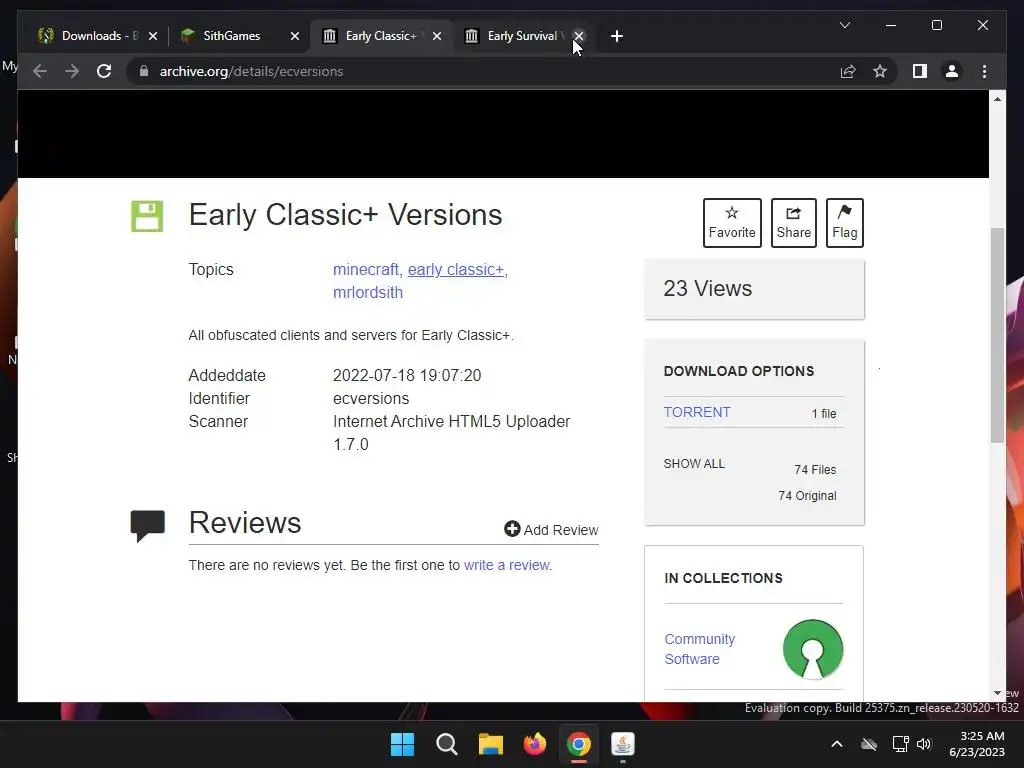Bookmark this page with star icon
Image resolution: width=1024 pixels, height=768 pixels.
(880, 71)
